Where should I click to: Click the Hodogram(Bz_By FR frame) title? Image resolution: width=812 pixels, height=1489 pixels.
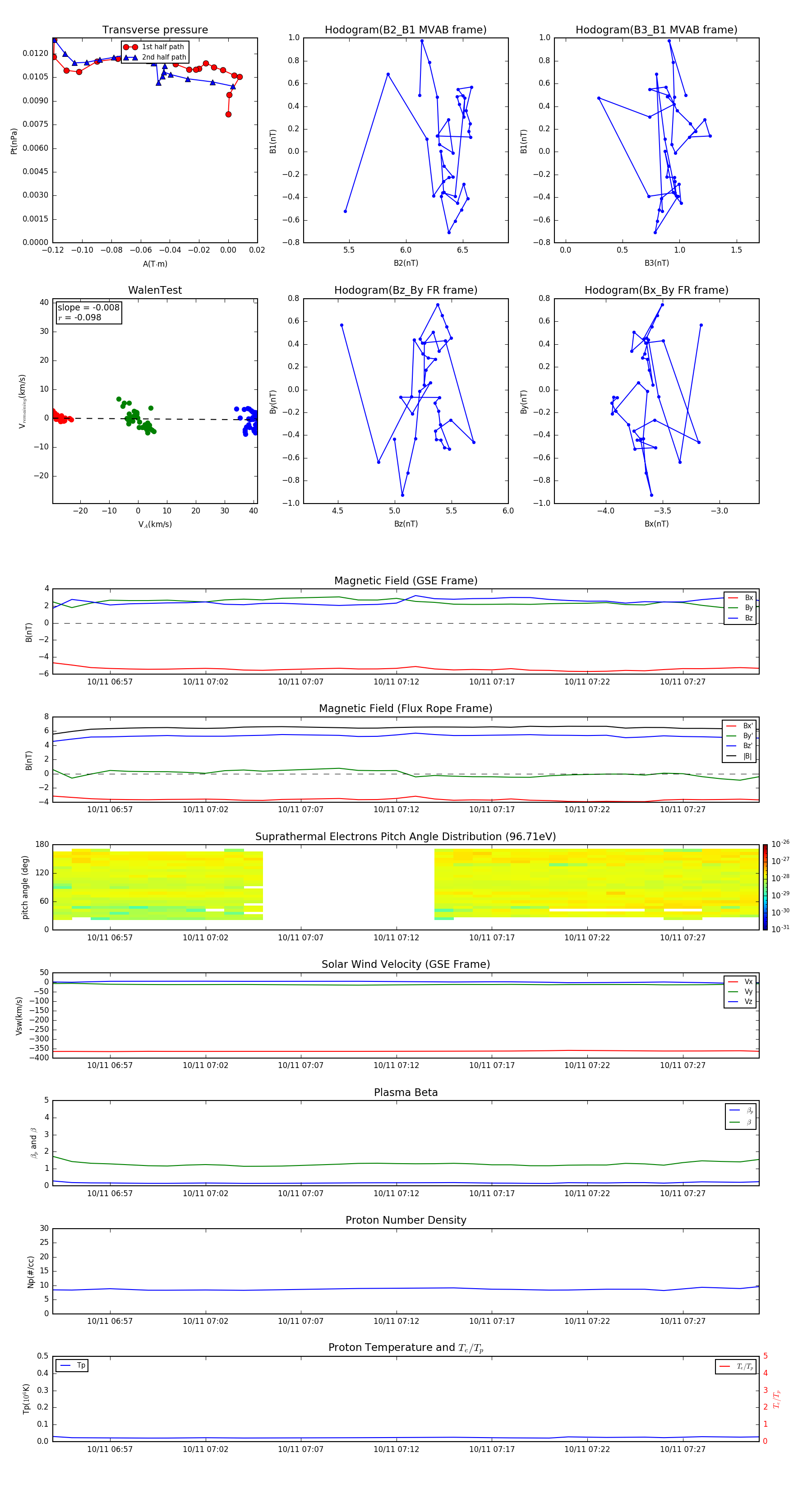[x=406, y=290]
